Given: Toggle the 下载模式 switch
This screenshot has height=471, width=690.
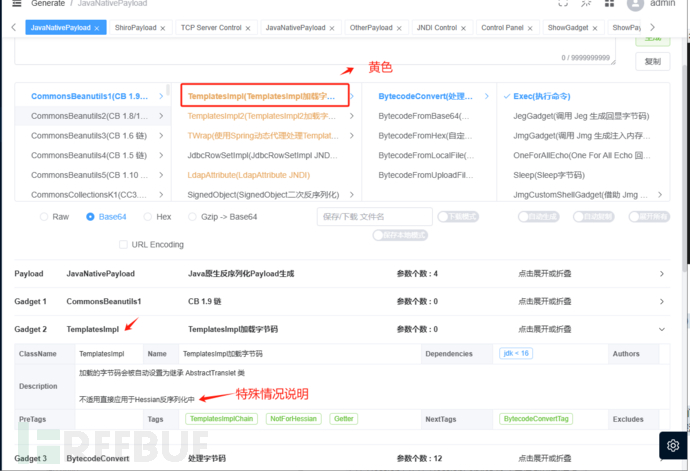Looking at the screenshot, I should point(458,217).
